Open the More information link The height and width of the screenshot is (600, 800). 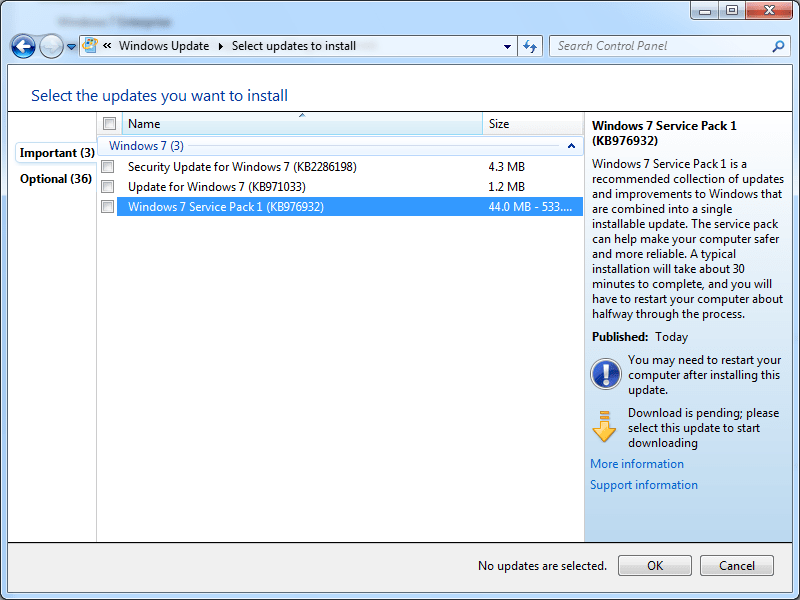point(636,463)
